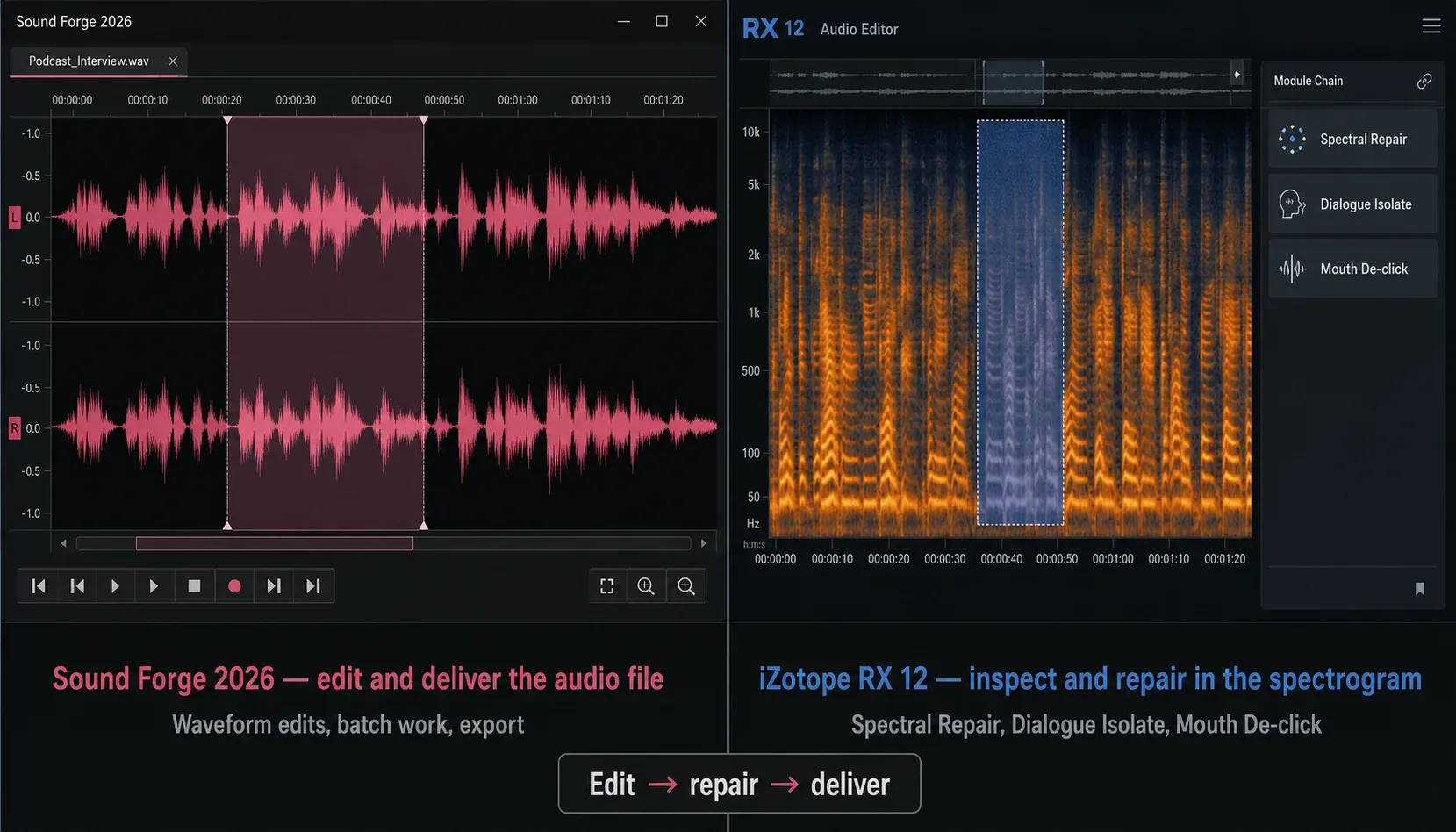Maximize the Sound Forge 2026 window
The width and height of the screenshot is (1456, 832).
click(x=662, y=21)
